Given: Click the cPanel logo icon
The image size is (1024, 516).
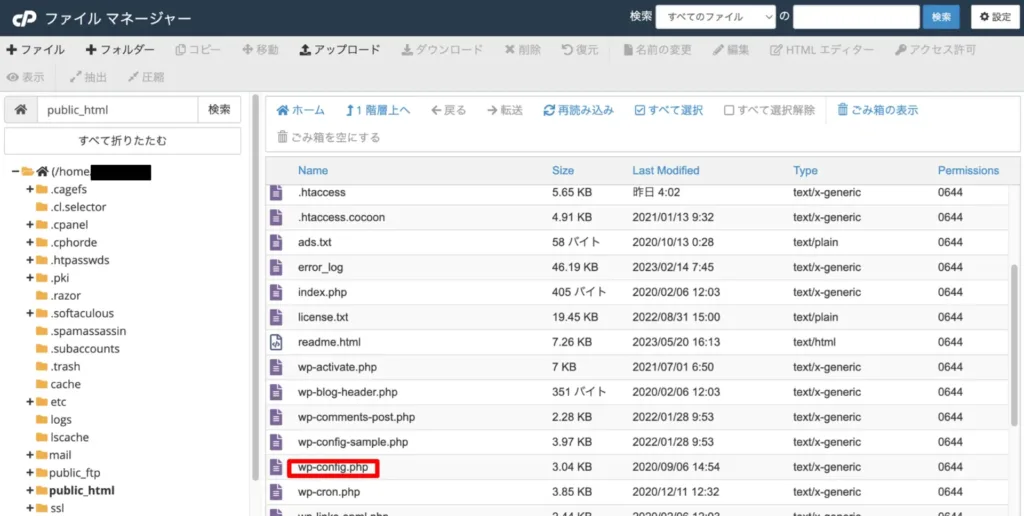Looking at the screenshot, I should point(24,18).
